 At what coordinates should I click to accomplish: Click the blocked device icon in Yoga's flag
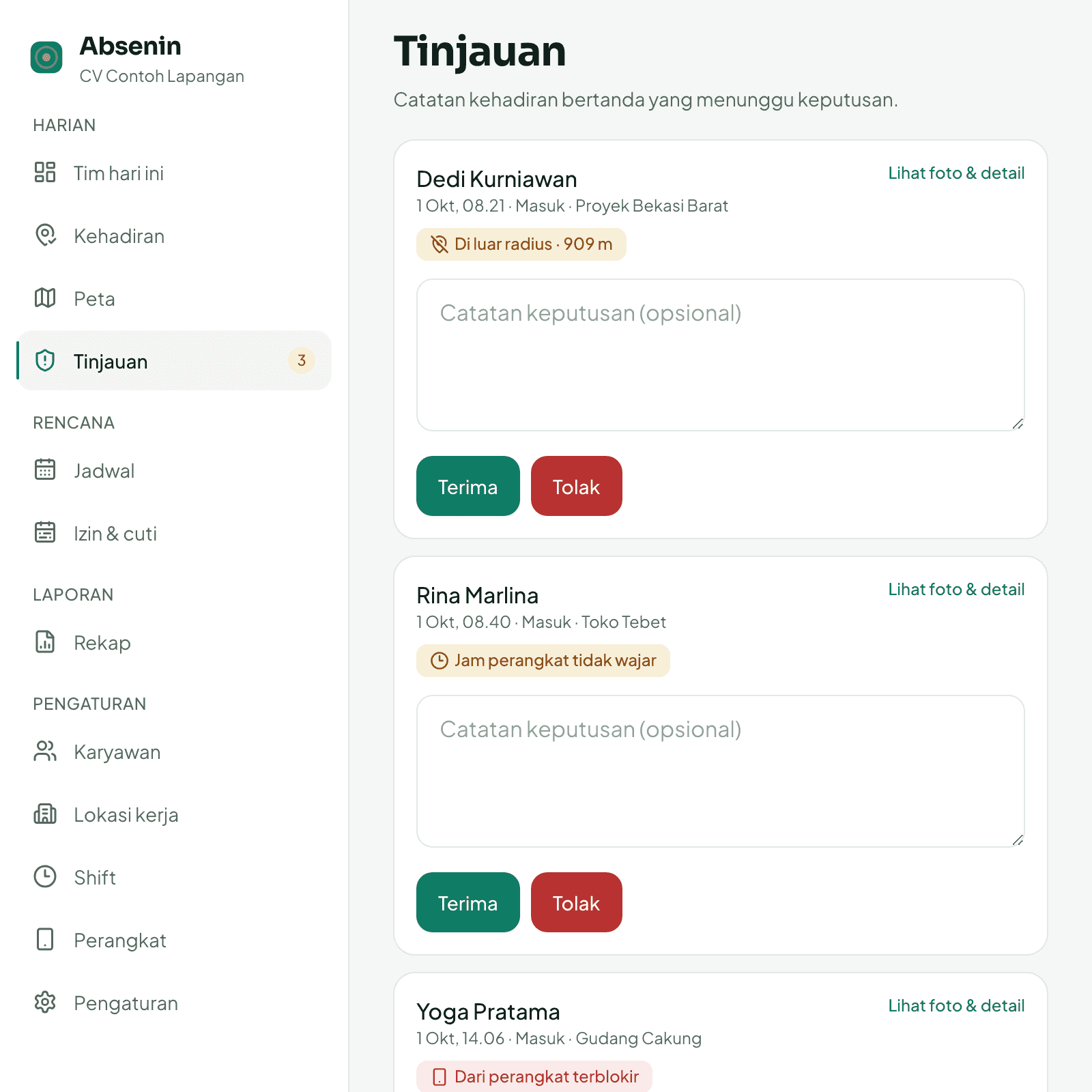coord(440,1077)
